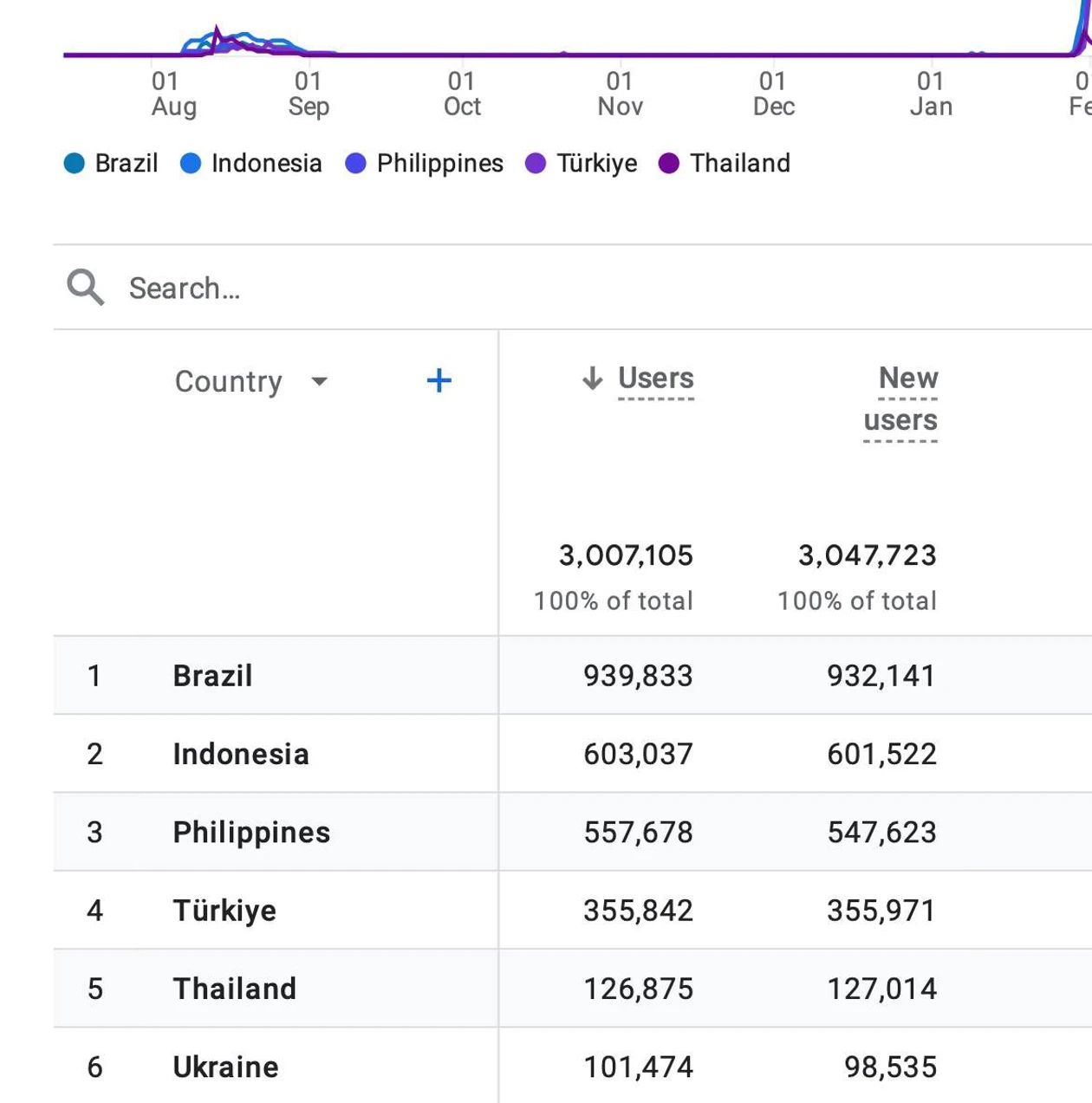The image size is (1092, 1103).
Task: Click the search magnifier icon
Action: [x=85, y=287]
